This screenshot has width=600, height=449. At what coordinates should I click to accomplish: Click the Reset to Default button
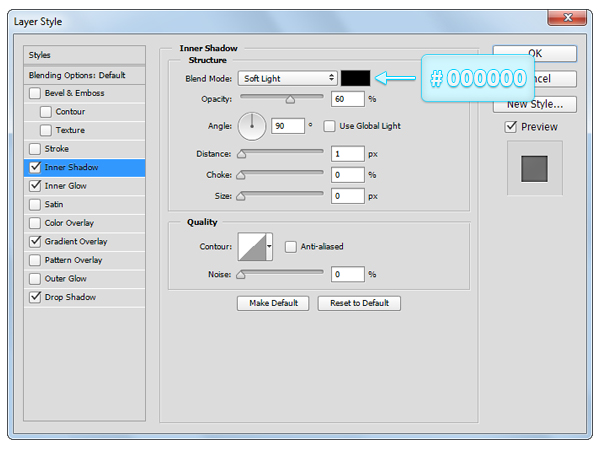[x=359, y=303]
